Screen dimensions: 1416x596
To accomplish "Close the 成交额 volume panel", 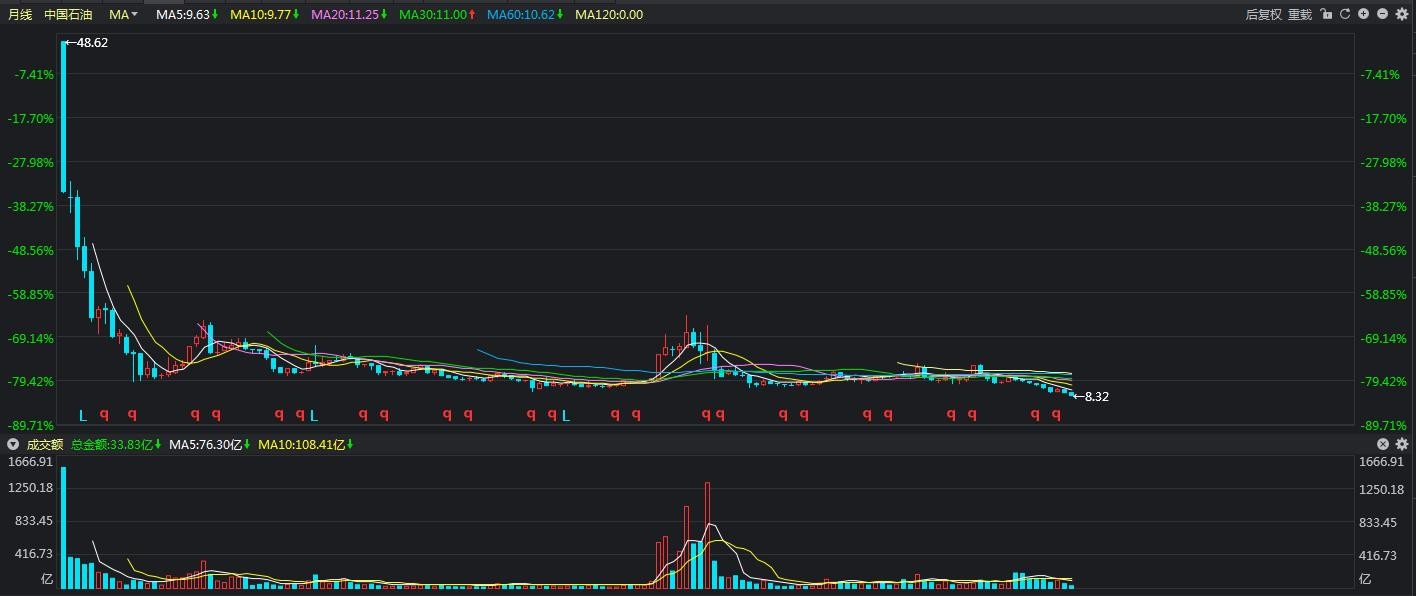I will [x=1384, y=444].
